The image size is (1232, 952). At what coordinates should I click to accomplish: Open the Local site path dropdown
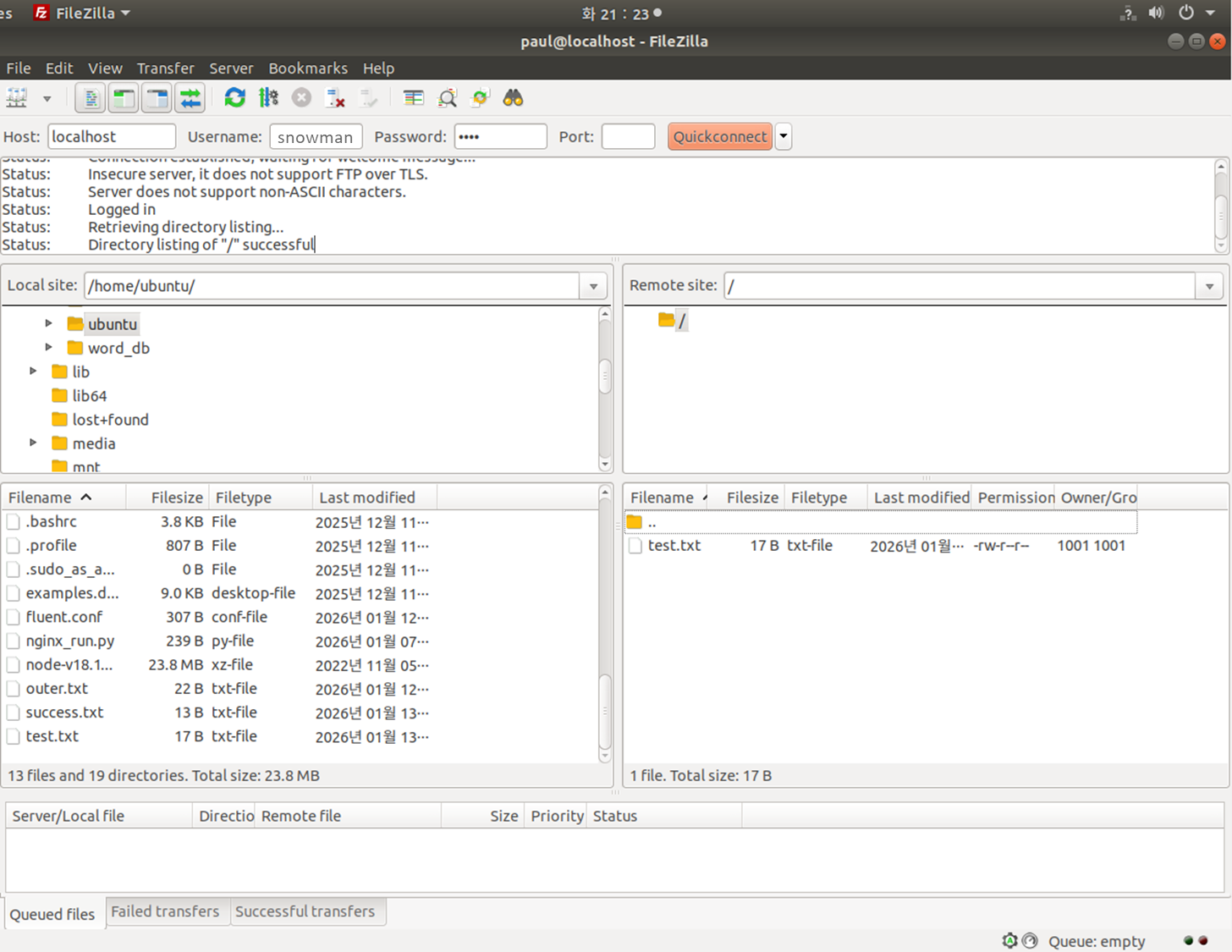[593, 286]
